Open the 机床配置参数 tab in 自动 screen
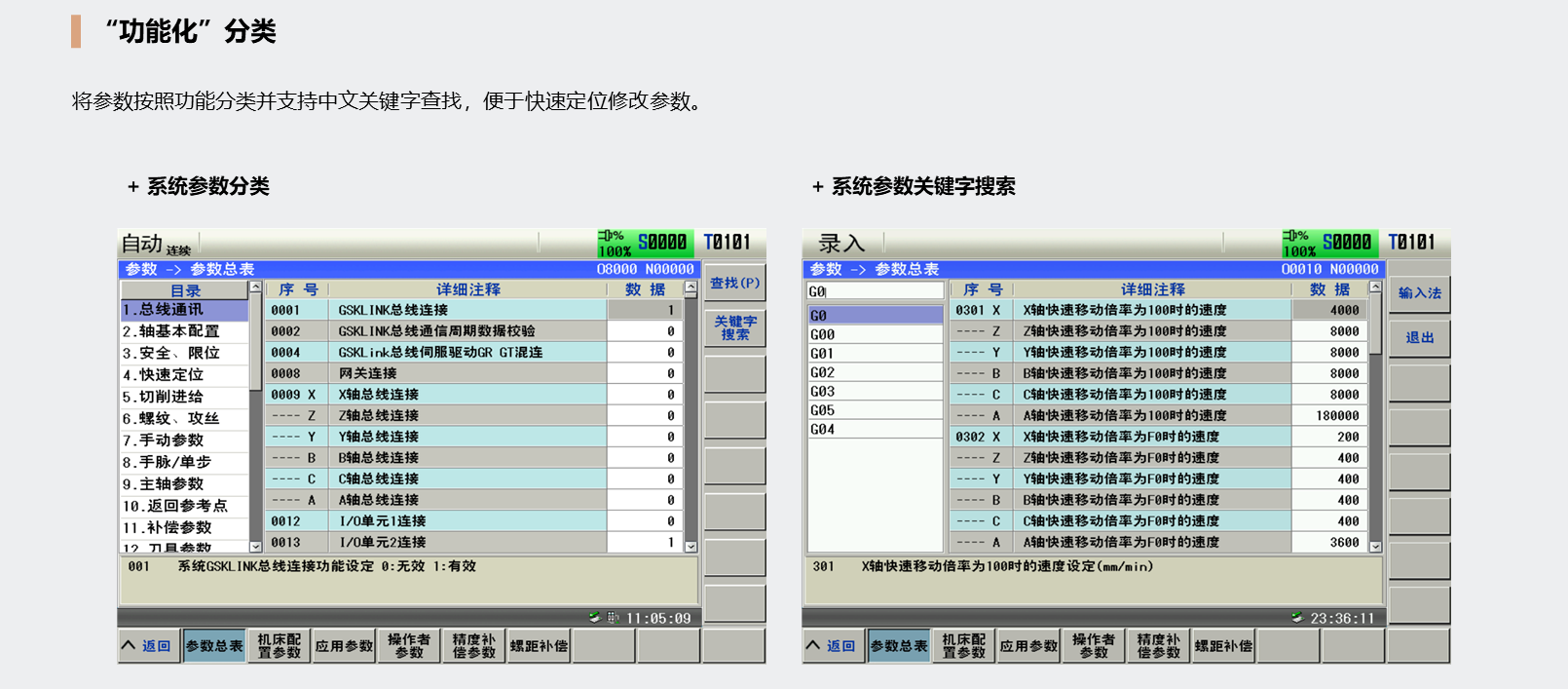The height and width of the screenshot is (689, 1568). coord(280,646)
